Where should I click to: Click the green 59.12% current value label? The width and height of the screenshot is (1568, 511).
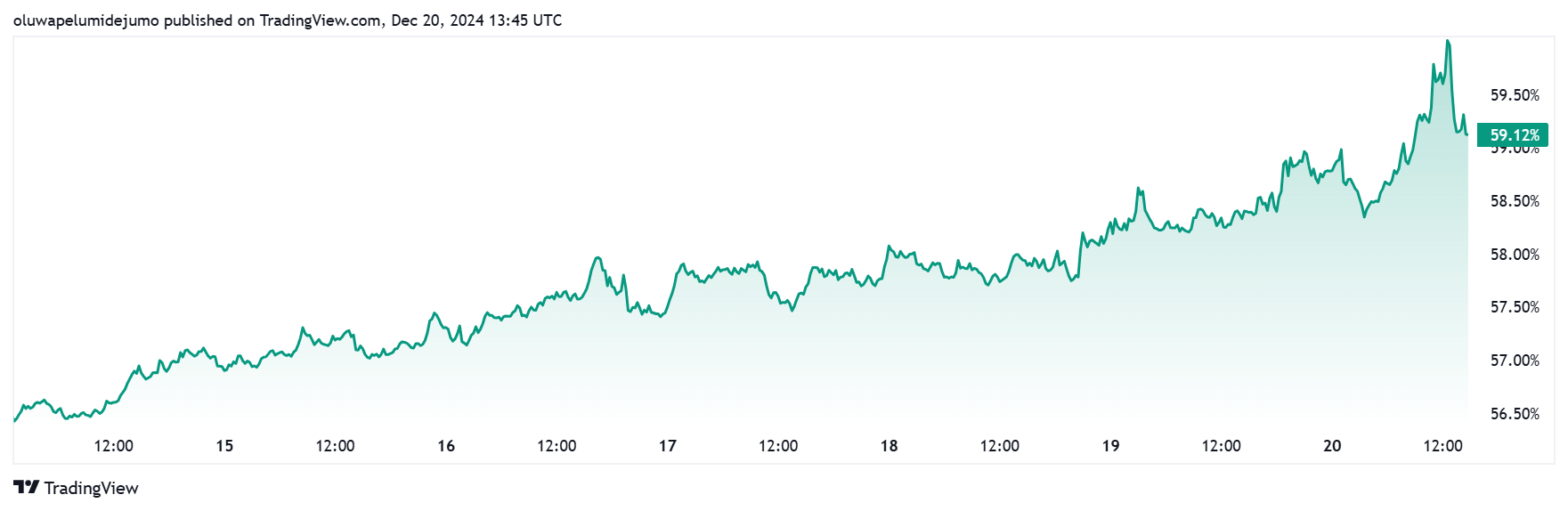coord(1514,135)
